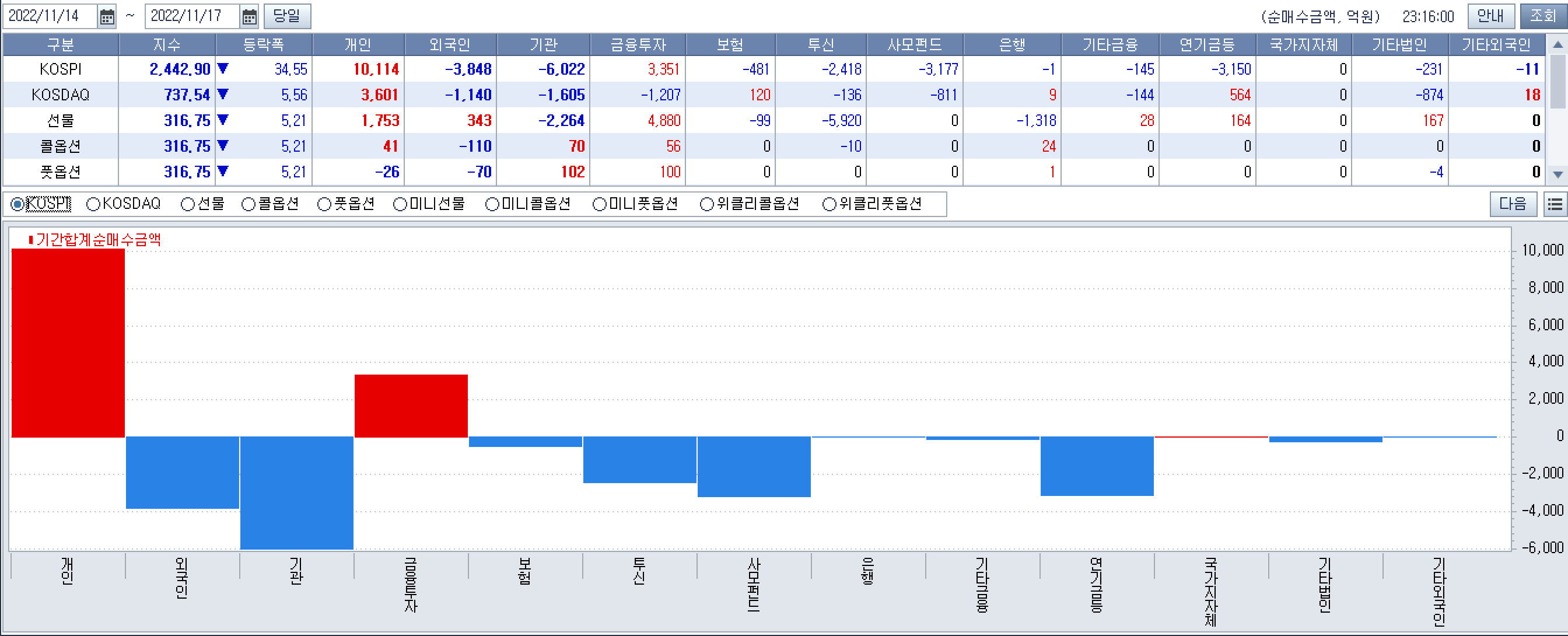Image resolution: width=1568 pixels, height=636 pixels.
Task: Click the blue 외국인 bar in chart
Action: click(x=183, y=472)
